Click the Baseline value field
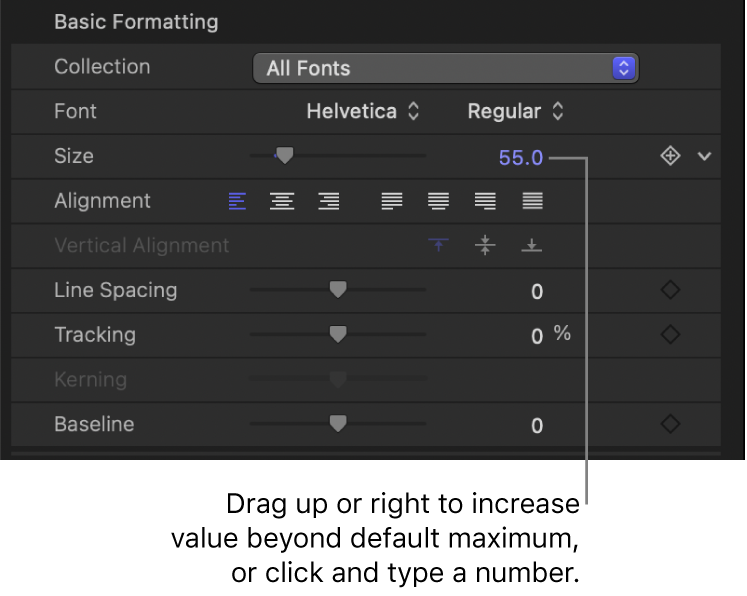The width and height of the screenshot is (747, 596). [537, 426]
